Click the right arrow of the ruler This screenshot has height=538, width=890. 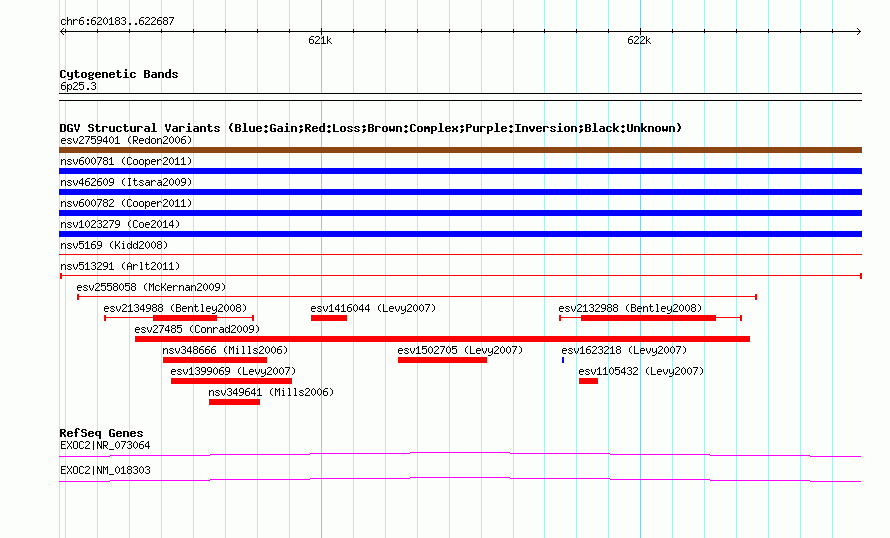[x=859, y=32]
